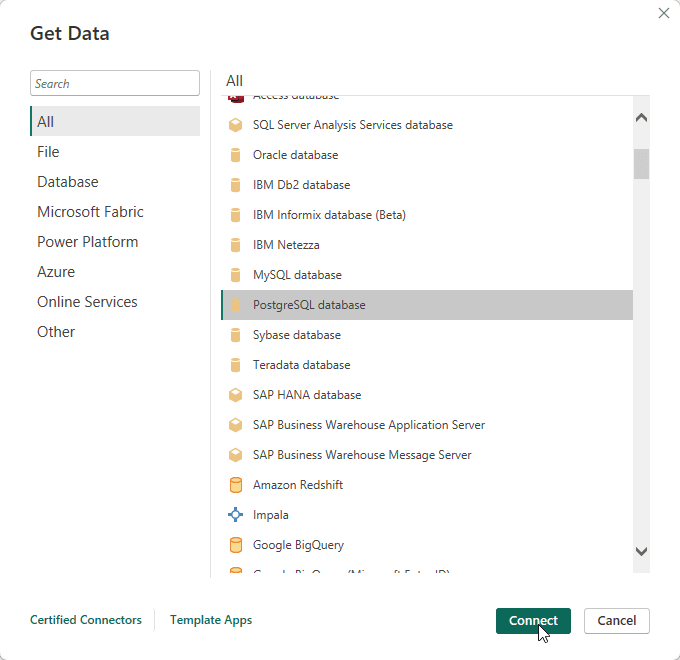The height and width of the screenshot is (660, 680).
Task: Click the MySQL database icon
Action: [x=235, y=274]
